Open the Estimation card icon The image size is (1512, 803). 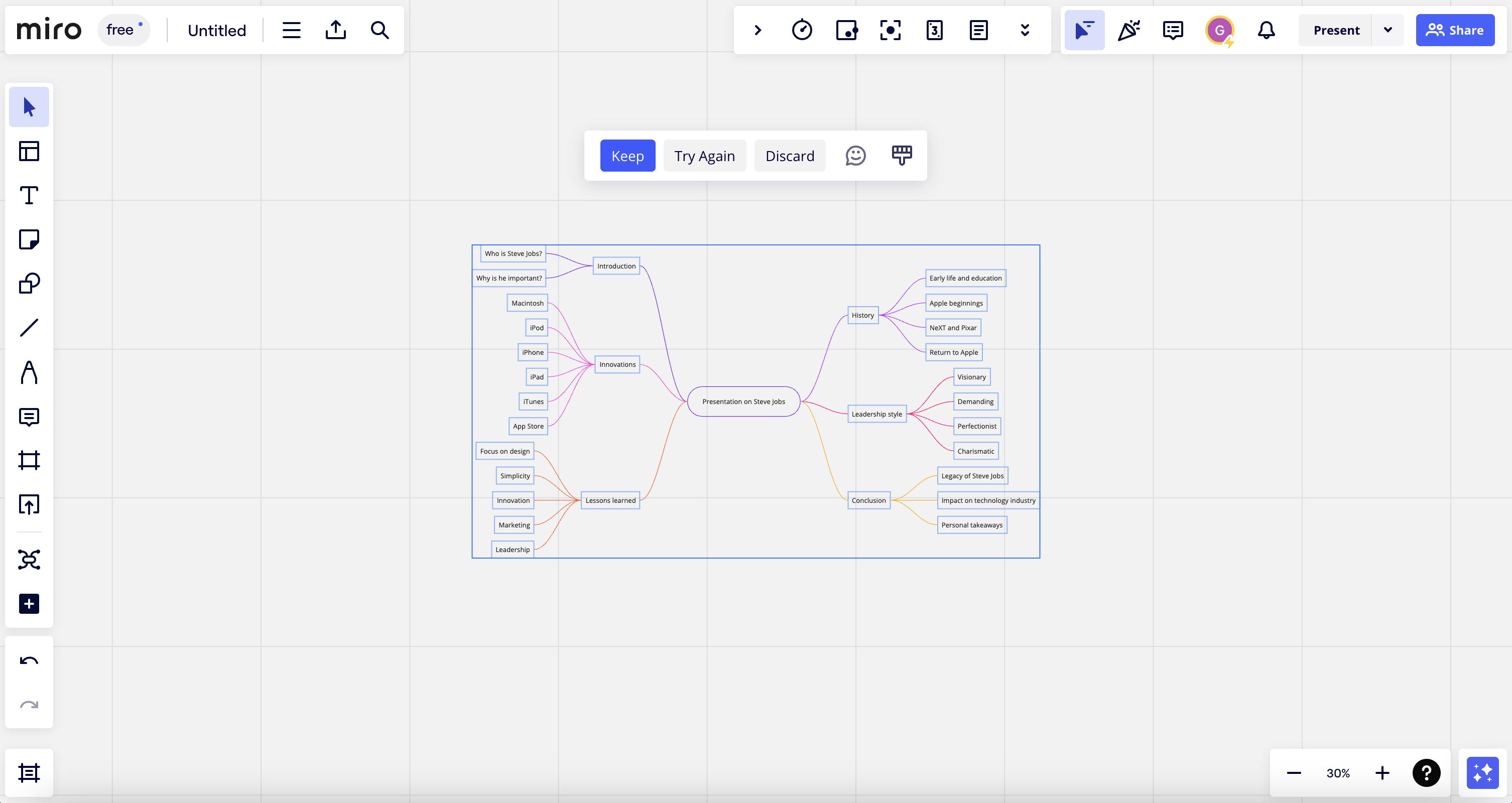pos(934,30)
